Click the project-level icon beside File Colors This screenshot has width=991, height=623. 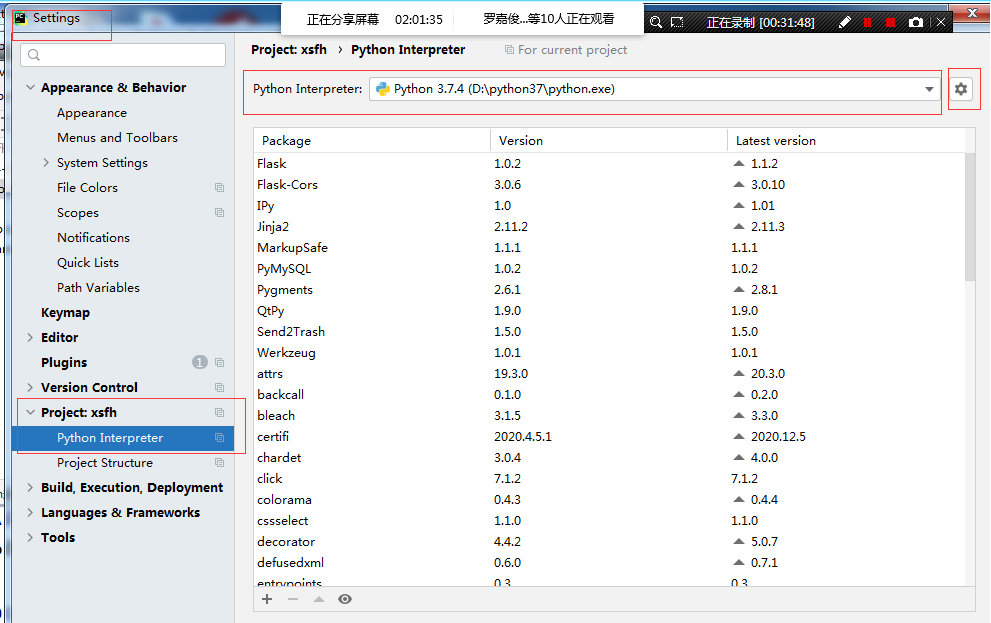(x=219, y=188)
